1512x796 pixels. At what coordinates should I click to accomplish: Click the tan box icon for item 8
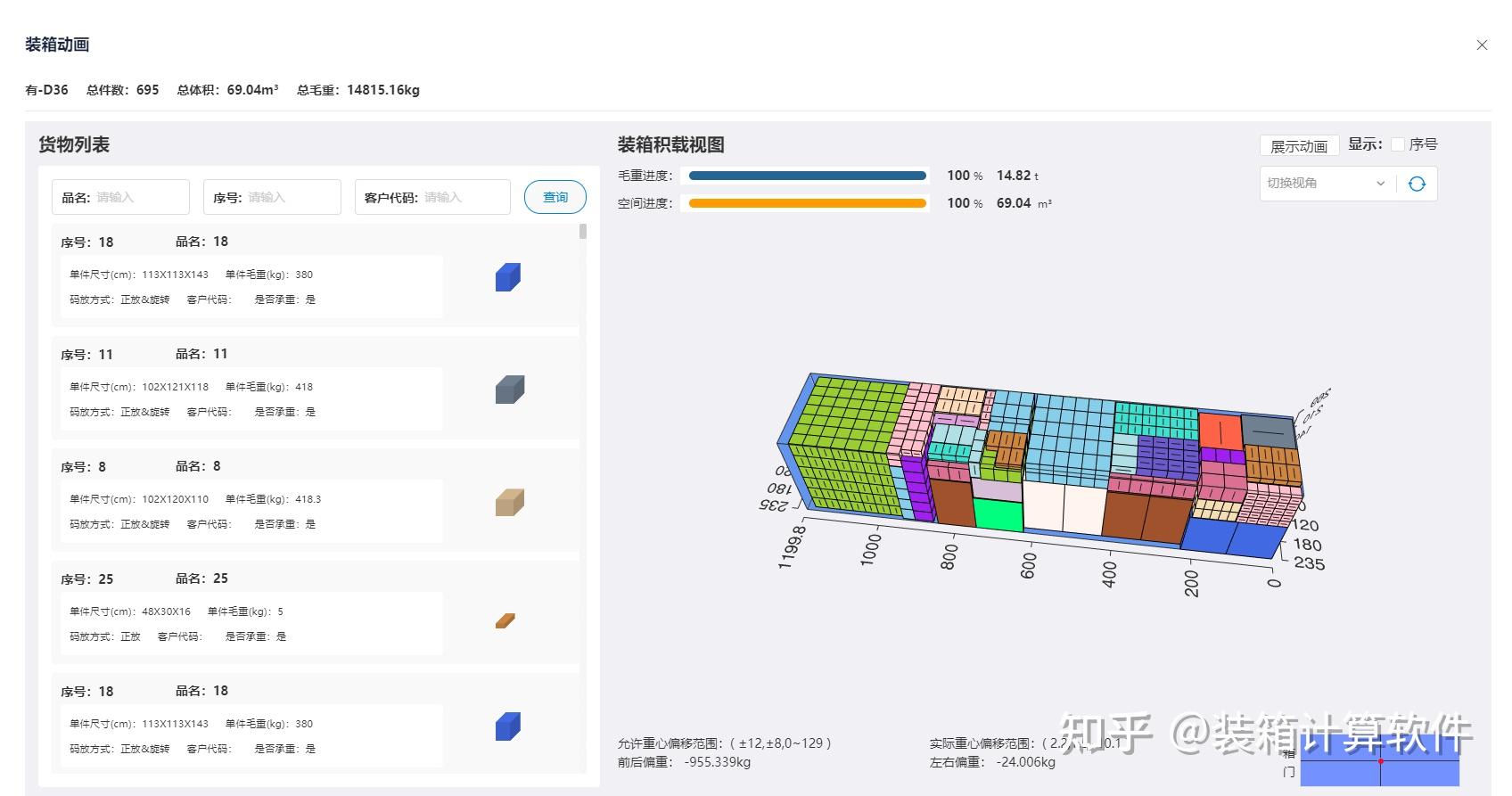pyautogui.click(x=510, y=503)
